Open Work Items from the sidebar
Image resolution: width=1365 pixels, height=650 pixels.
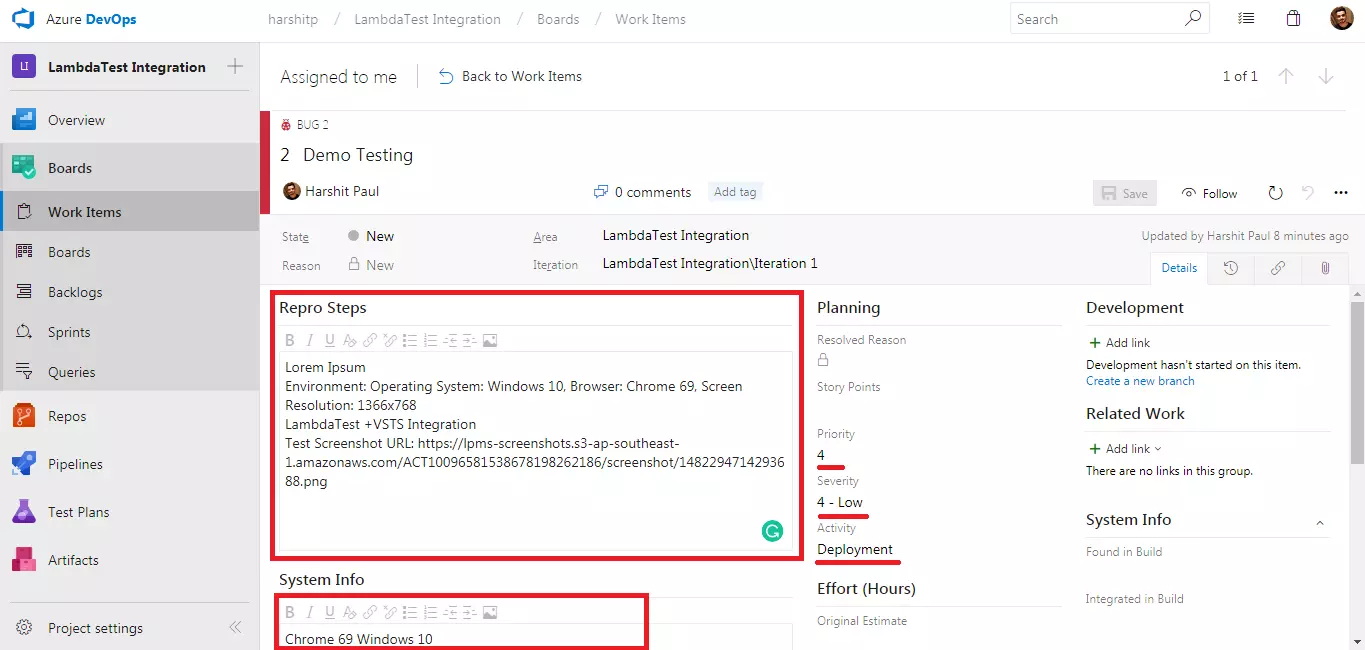84,211
